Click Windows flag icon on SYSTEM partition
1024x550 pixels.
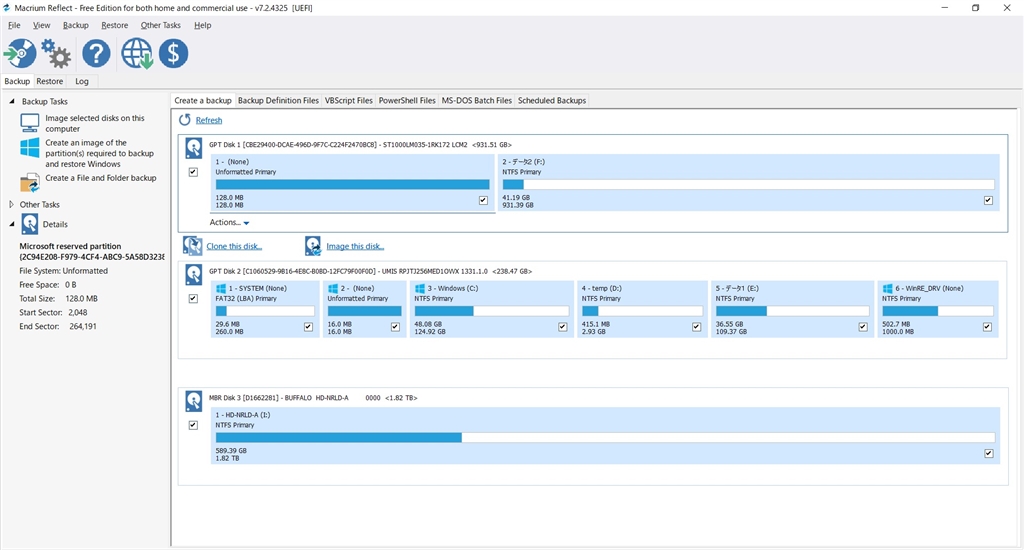(x=221, y=288)
